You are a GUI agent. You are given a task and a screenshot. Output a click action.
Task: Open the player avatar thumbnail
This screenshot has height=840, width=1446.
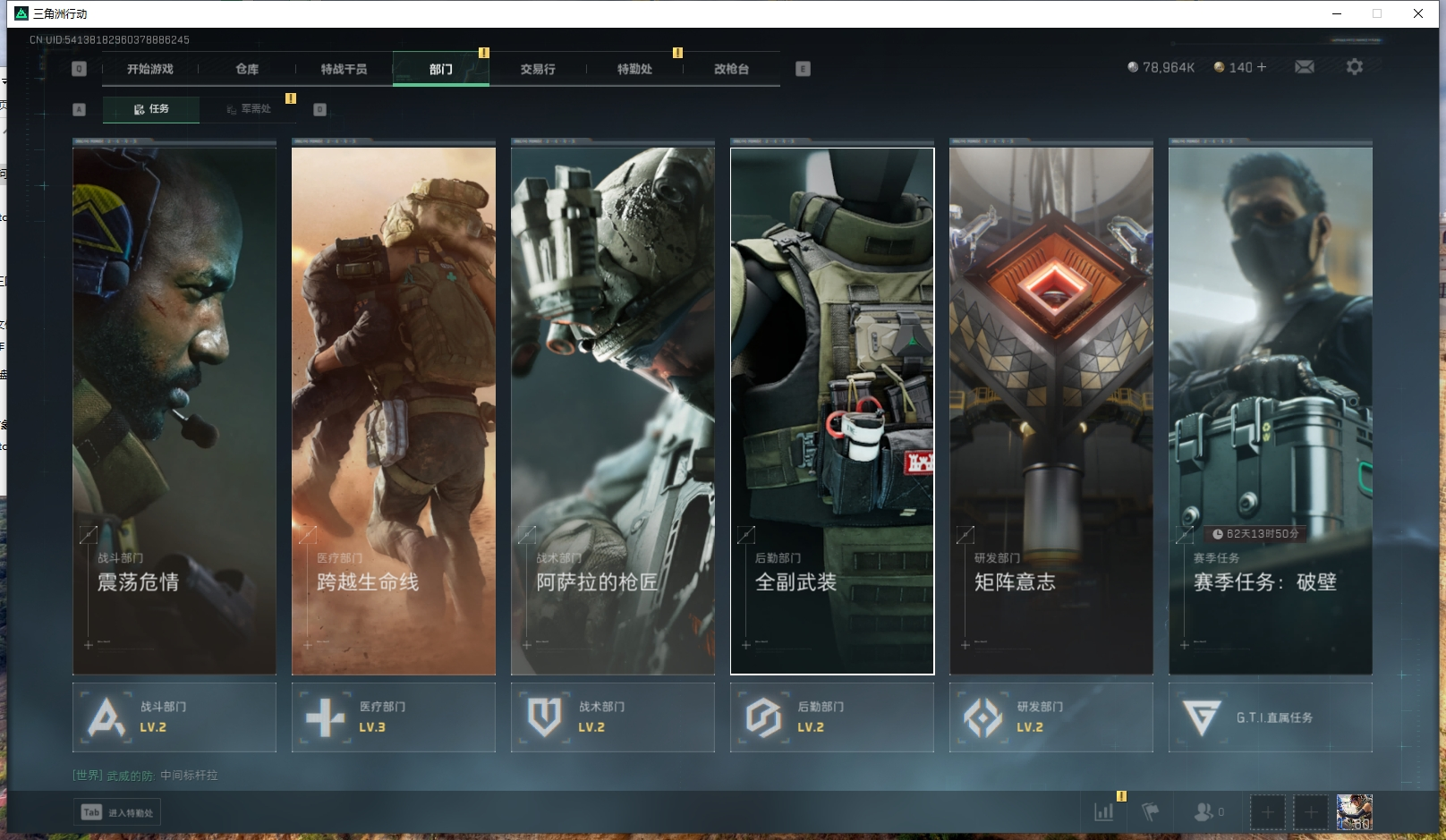click(1355, 812)
